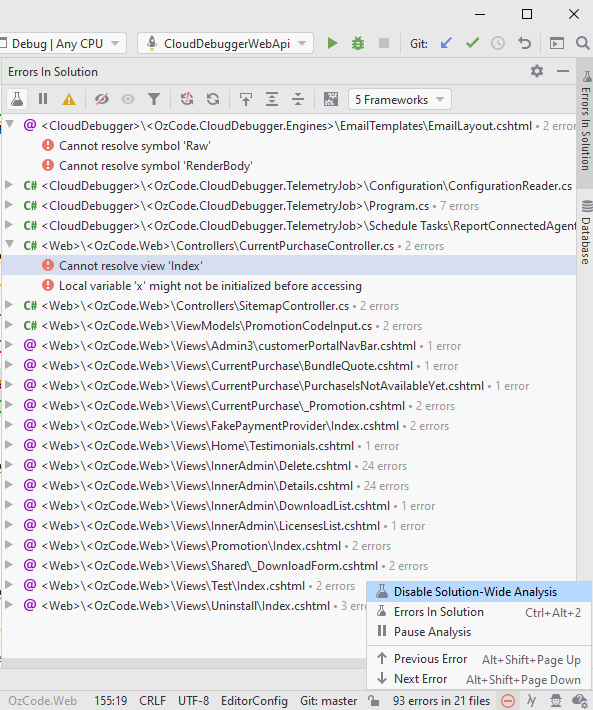This screenshot has width=593, height=710.
Task: Collapse the CurrentPurchaseController.cs node
Action: pos(10,245)
